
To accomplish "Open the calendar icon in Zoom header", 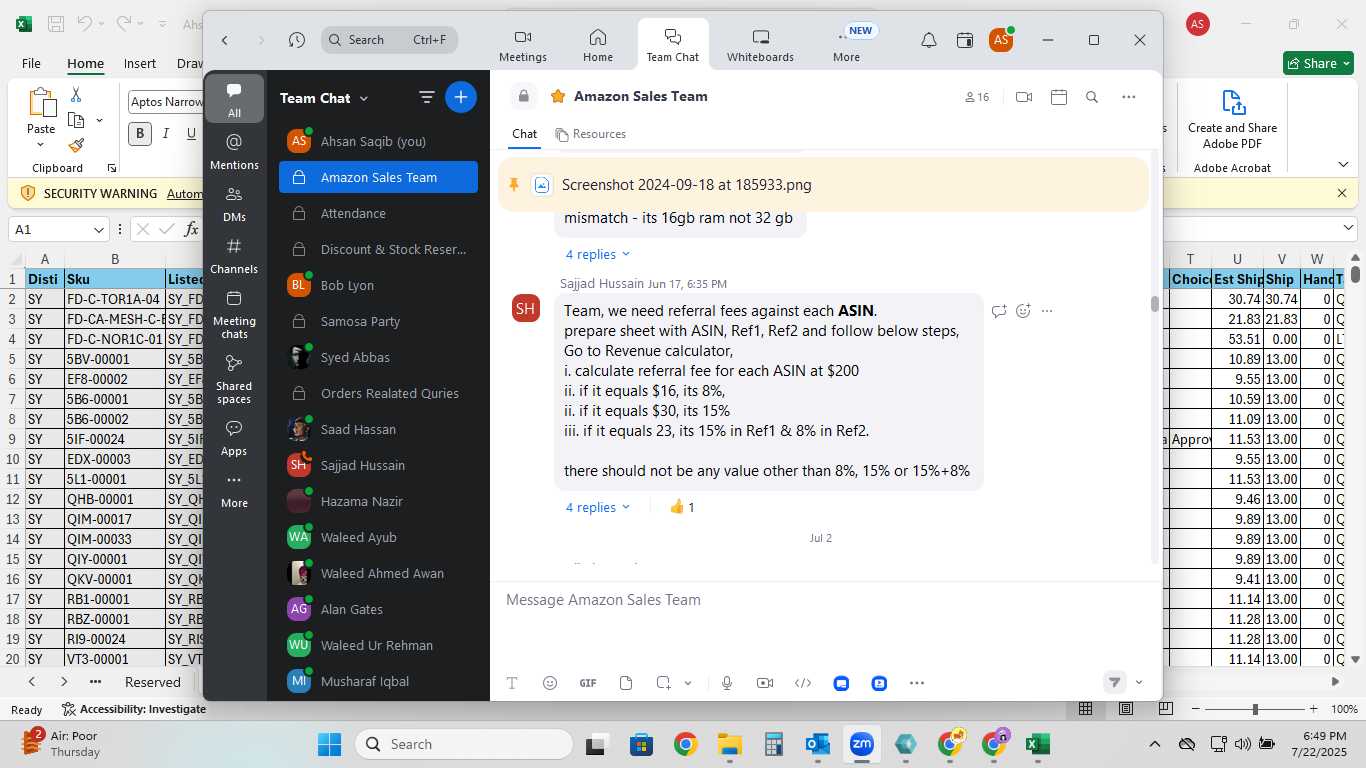I will pyautogui.click(x=965, y=40).
